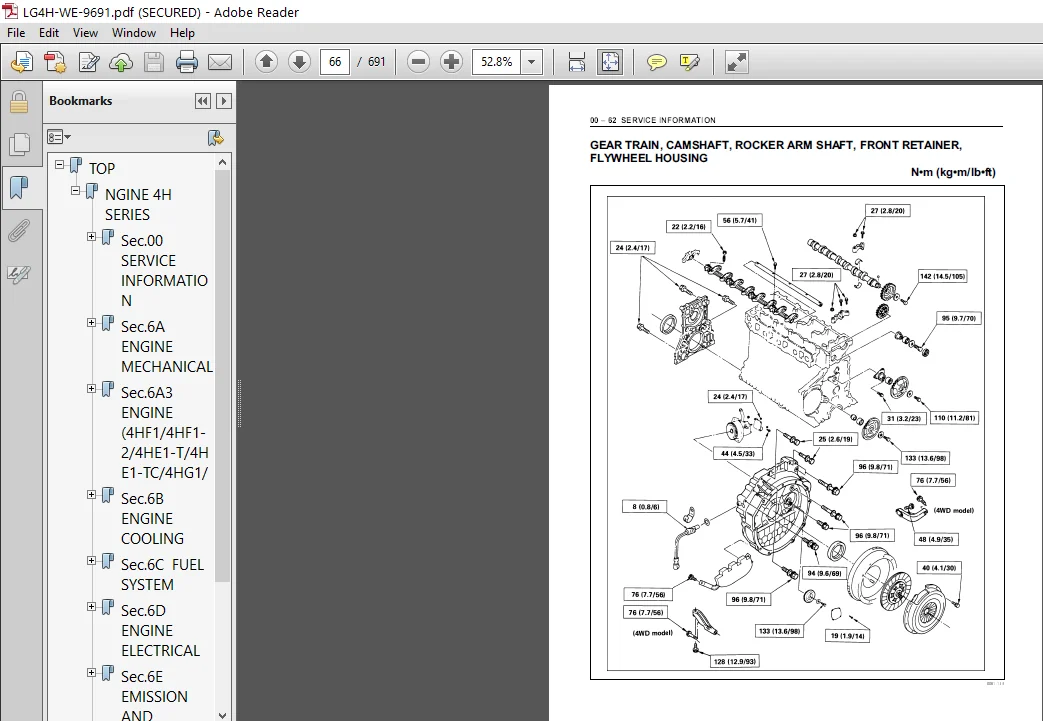Toggle the Bookmarks panel icon
Viewport: 1043px width, 721px height.
click(19, 188)
